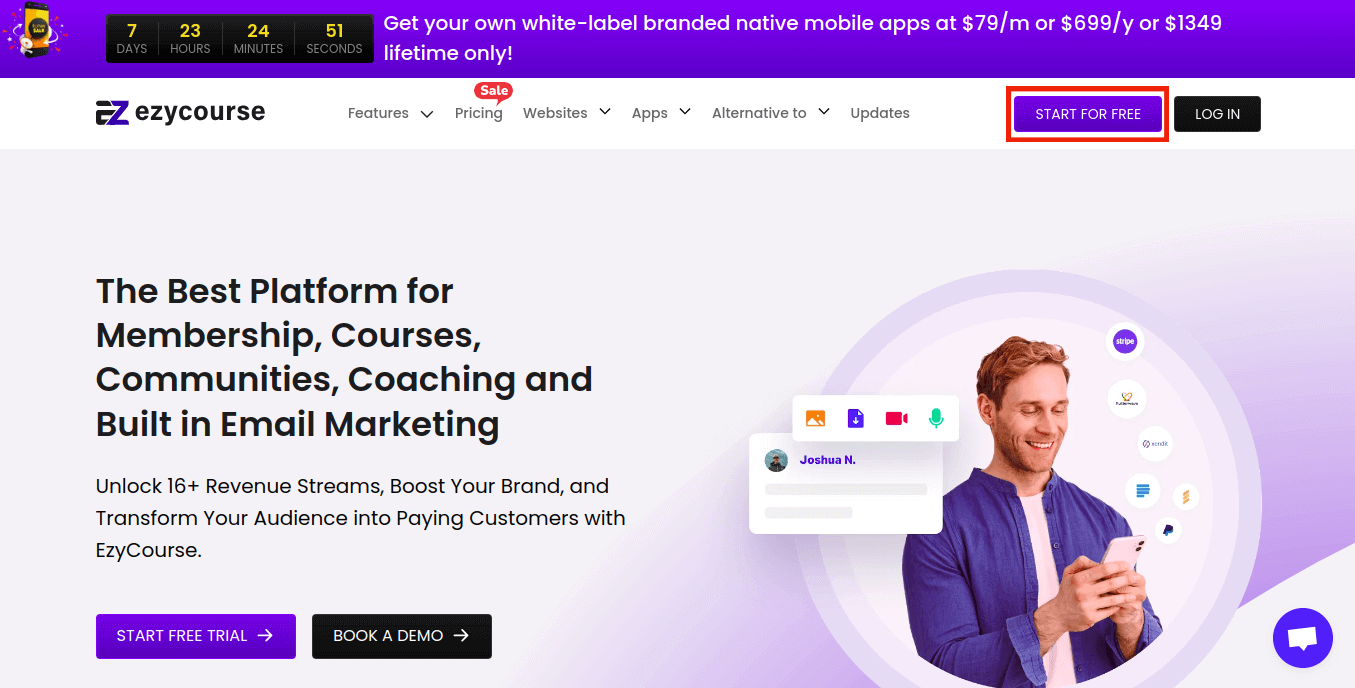Click the START FREE TRIAL button
Image resolution: width=1355 pixels, height=688 pixels.
tap(196, 636)
